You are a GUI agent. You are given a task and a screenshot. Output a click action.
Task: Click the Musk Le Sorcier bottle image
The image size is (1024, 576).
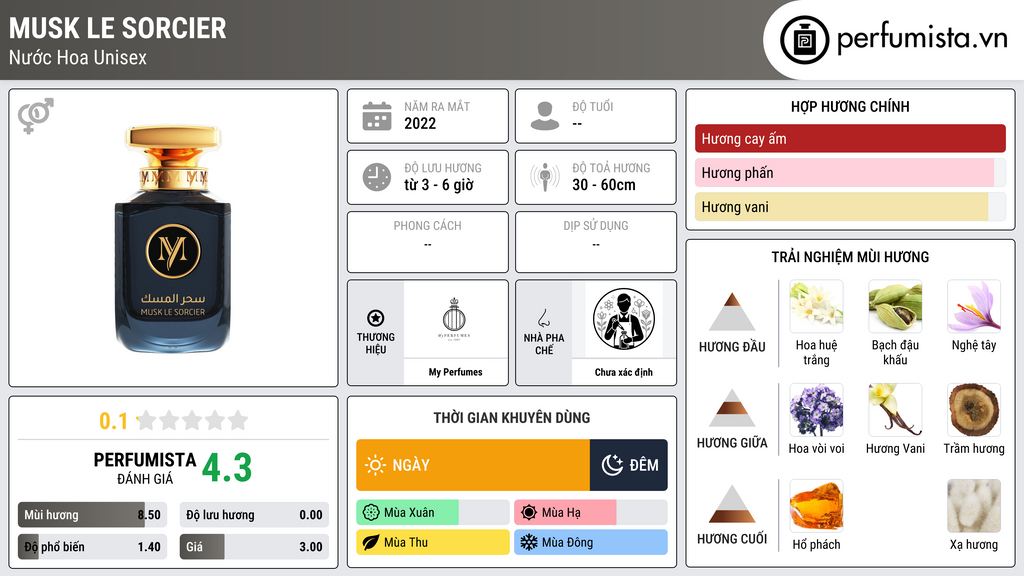(173, 238)
